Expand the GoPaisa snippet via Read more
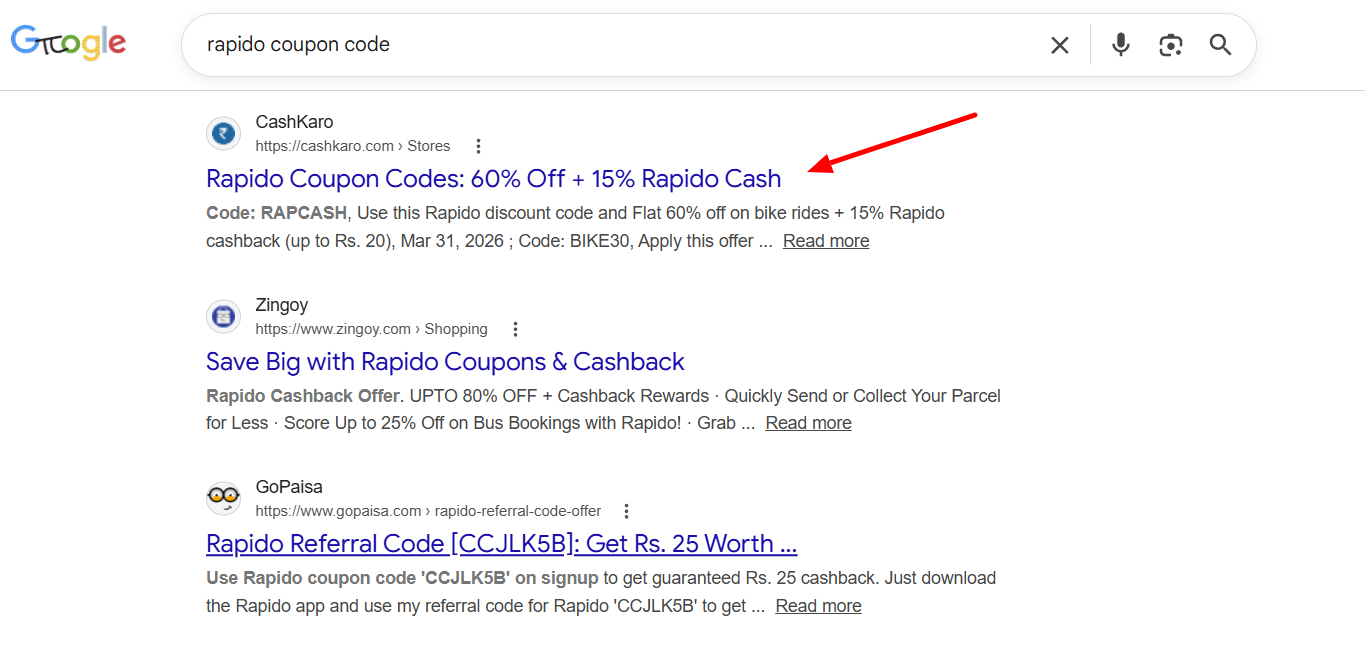1365x658 pixels. click(818, 605)
